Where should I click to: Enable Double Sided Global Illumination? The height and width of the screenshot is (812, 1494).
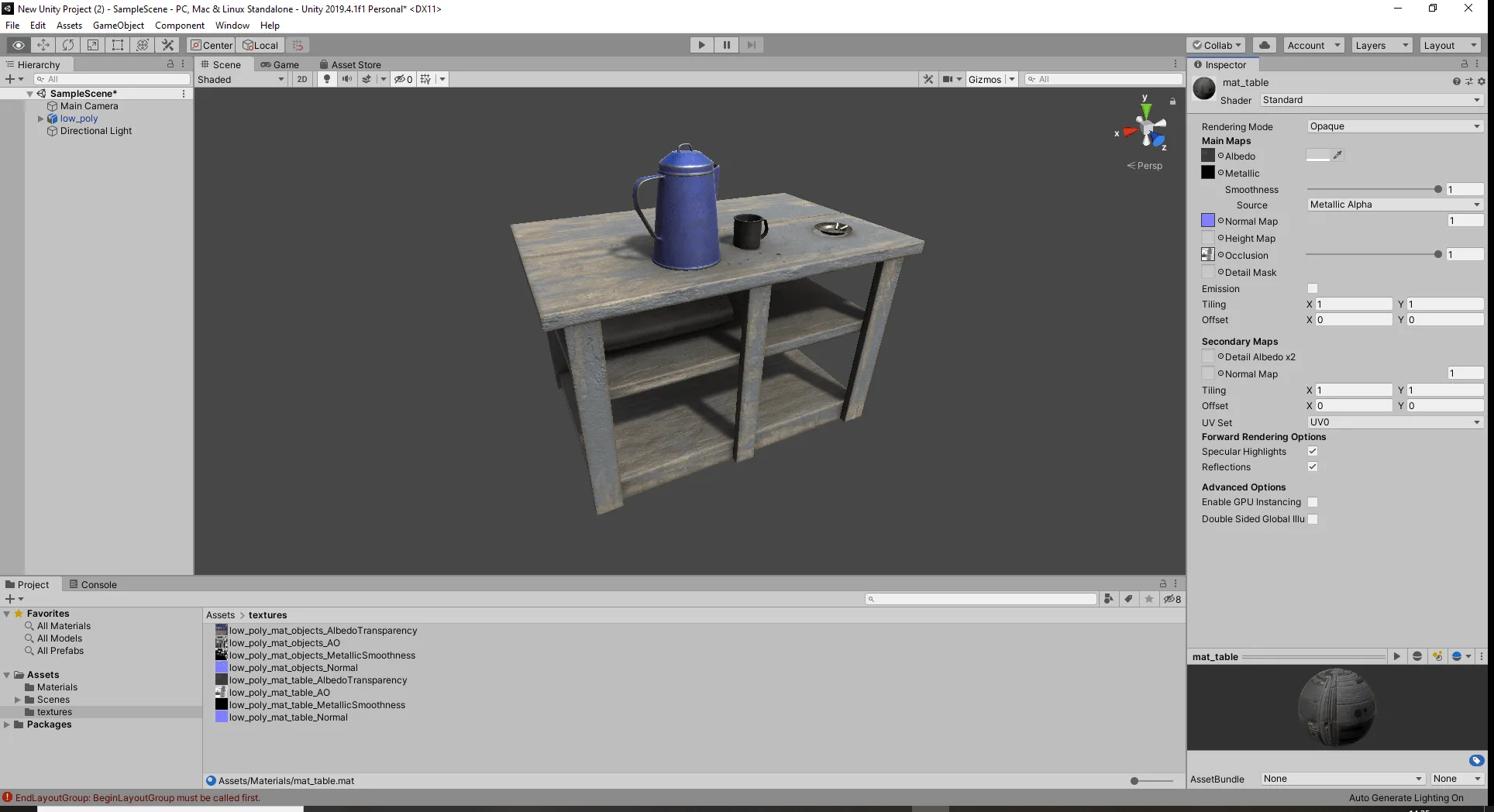pos(1313,519)
